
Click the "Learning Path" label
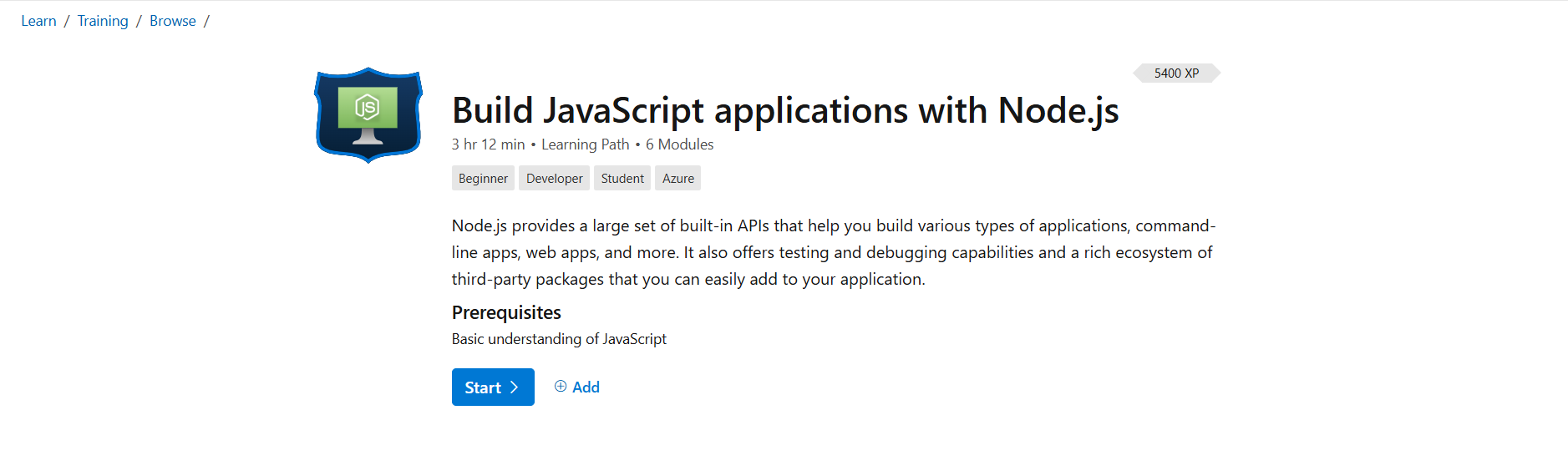point(585,144)
